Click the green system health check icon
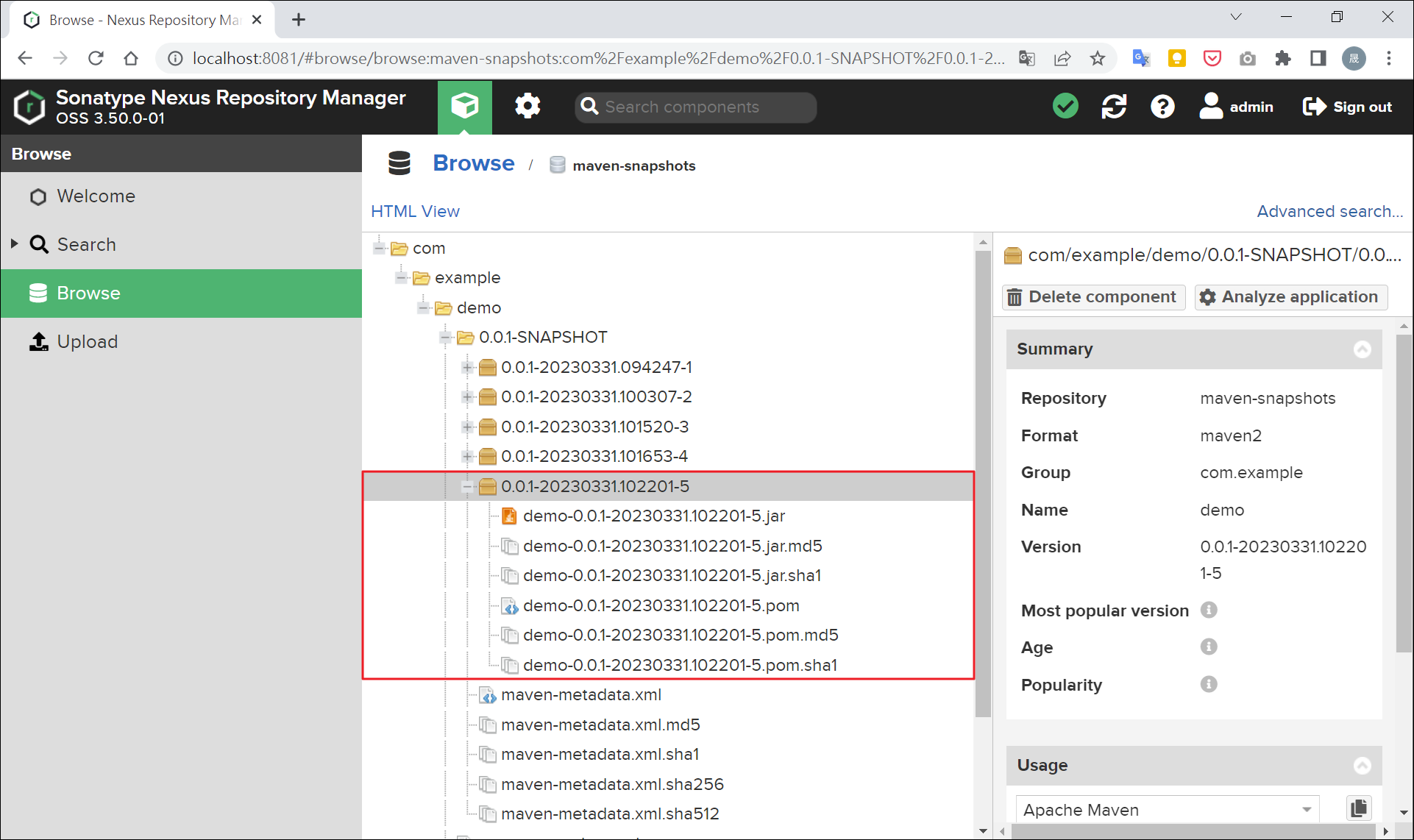Screen dimensions: 1414x840 coord(1065,106)
